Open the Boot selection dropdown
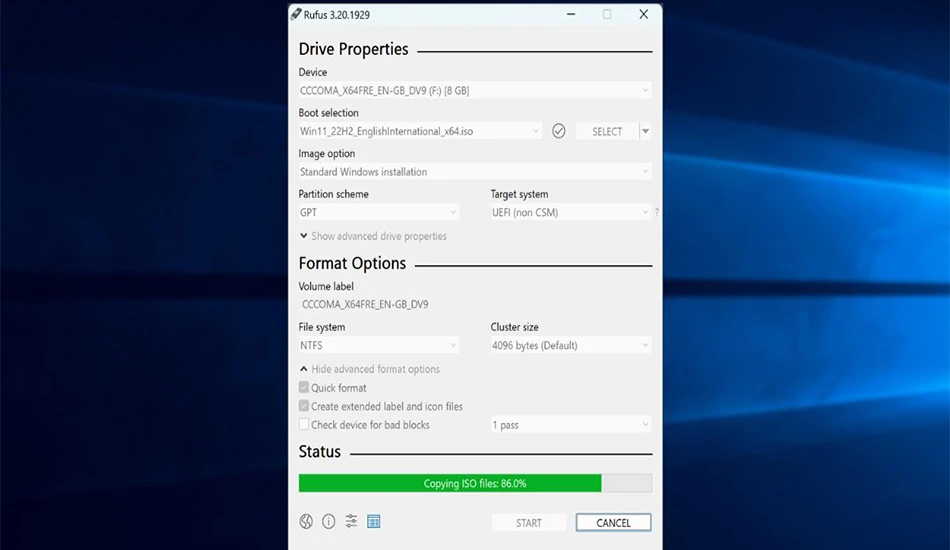This screenshot has height=550, width=950. pyautogui.click(x=420, y=131)
